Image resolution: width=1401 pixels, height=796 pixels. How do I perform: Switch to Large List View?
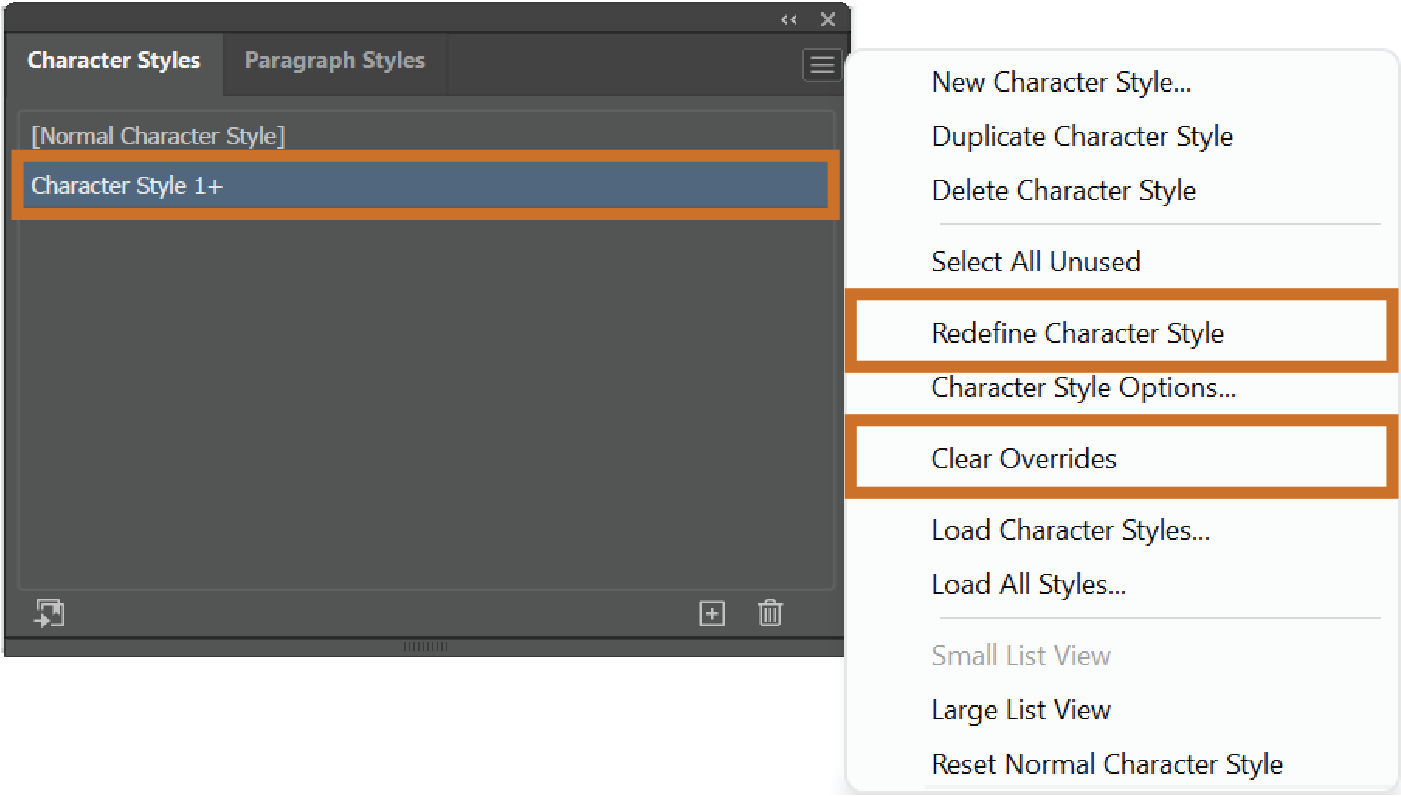click(1020, 710)
